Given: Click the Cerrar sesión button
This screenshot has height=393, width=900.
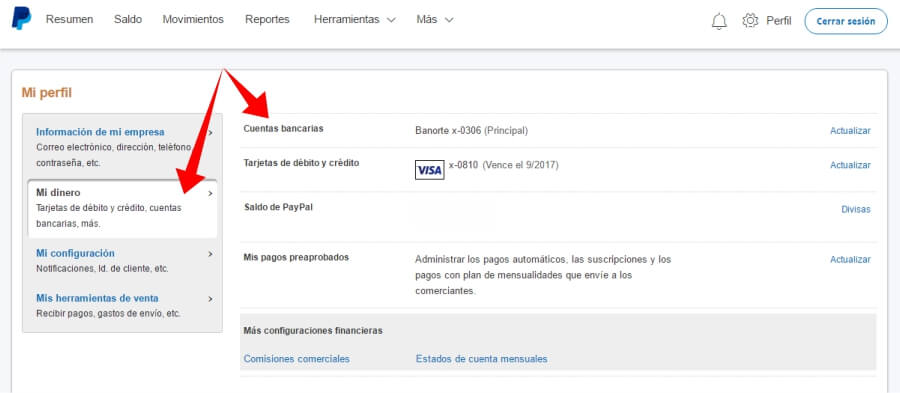Looking at the screenshot, I should (x=845, y=21).
